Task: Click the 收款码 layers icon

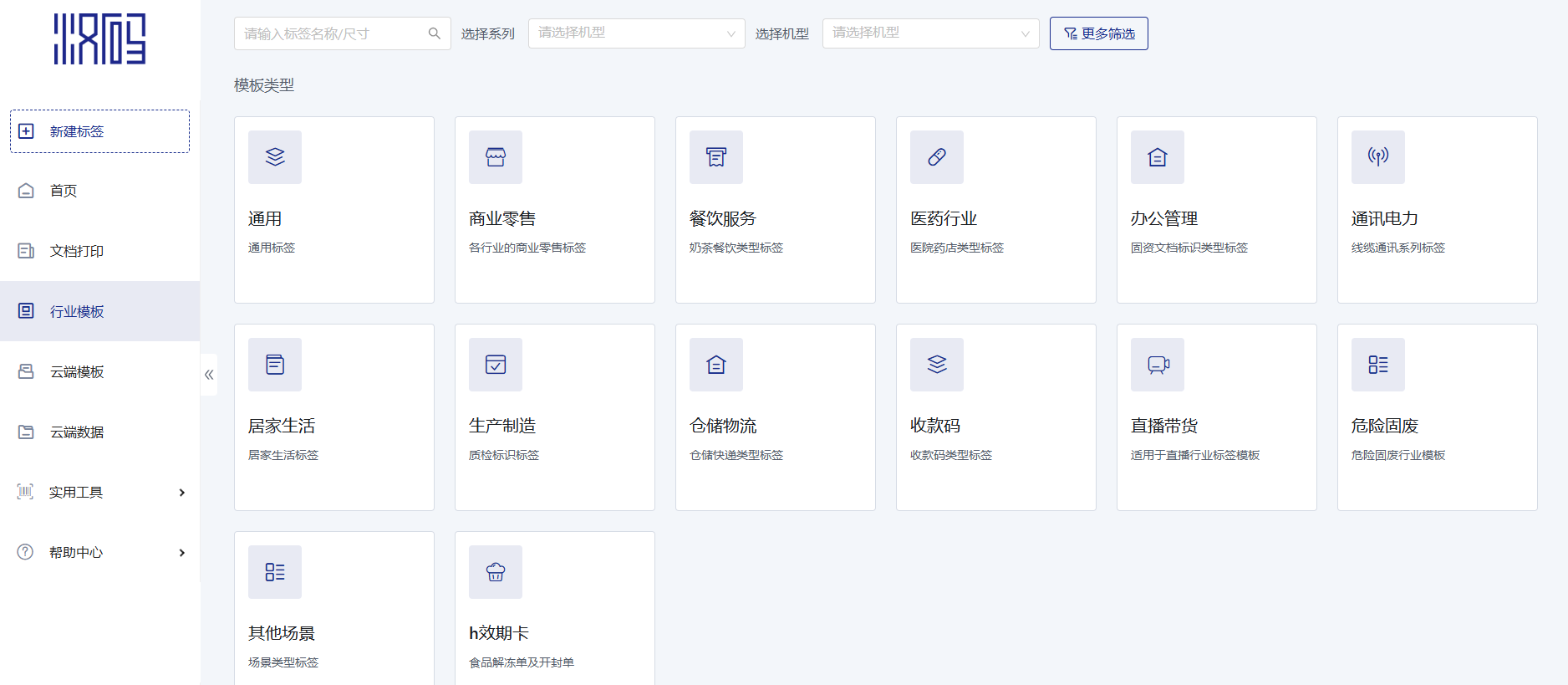Action: click(x=937, y=365)
